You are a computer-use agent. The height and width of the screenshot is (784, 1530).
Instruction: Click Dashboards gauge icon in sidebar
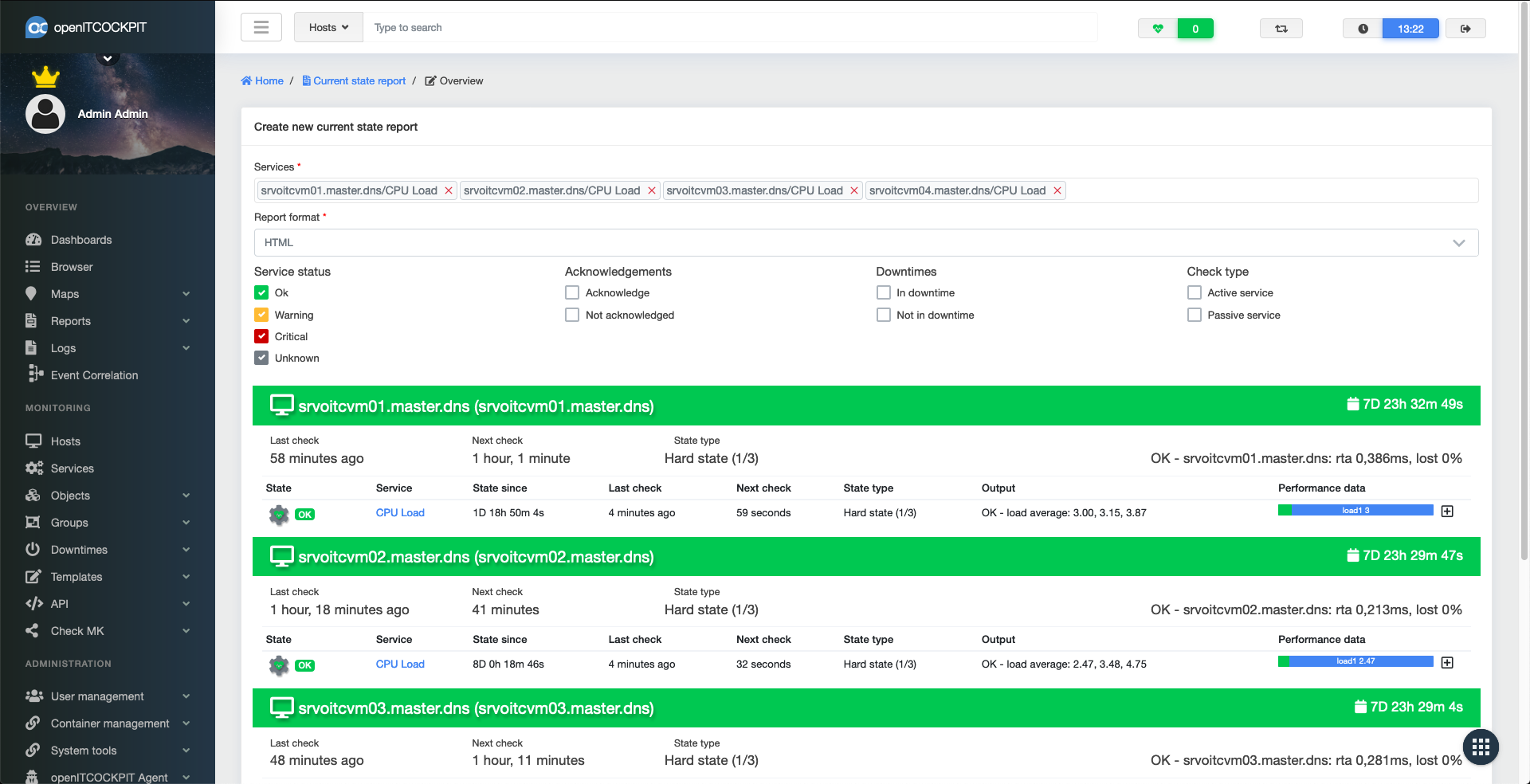(x=33, y=240)
